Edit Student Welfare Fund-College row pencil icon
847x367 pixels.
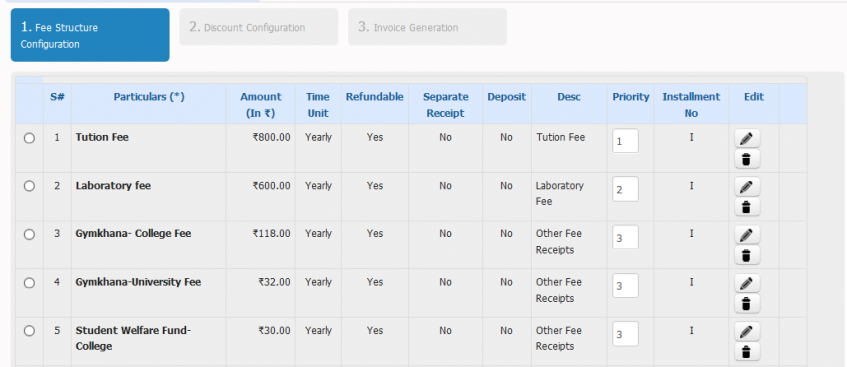pos(747,331)
